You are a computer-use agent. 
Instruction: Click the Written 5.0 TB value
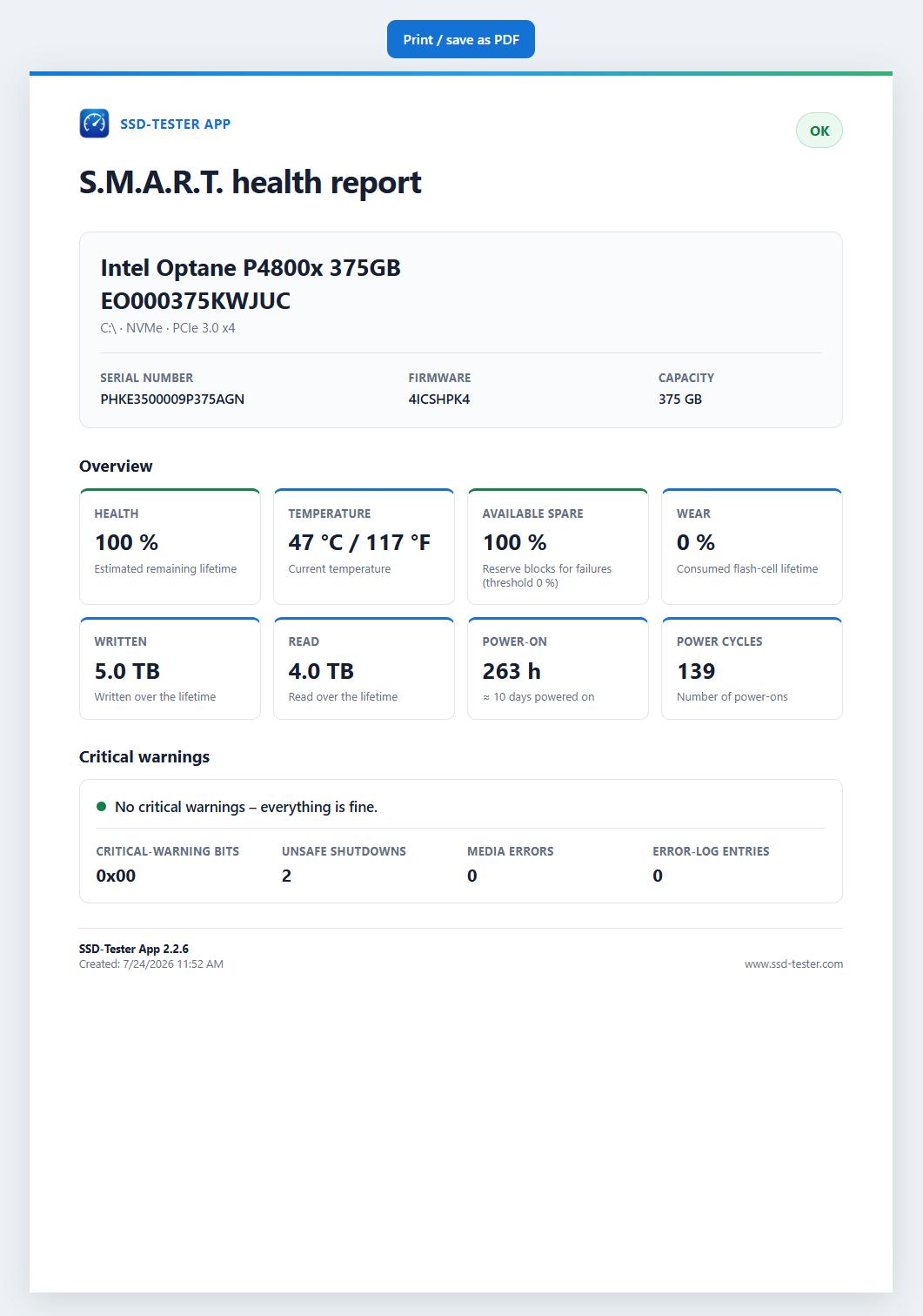click(127, 671)
